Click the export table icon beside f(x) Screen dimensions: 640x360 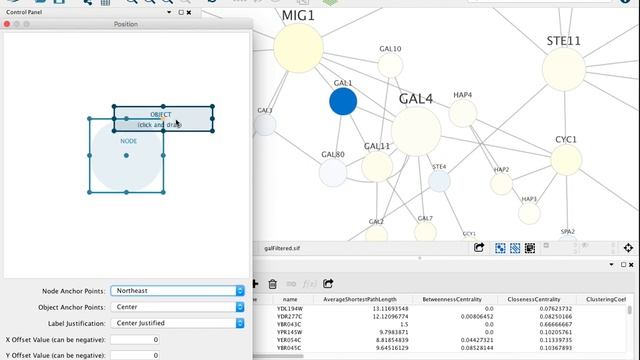coord(328,283)
